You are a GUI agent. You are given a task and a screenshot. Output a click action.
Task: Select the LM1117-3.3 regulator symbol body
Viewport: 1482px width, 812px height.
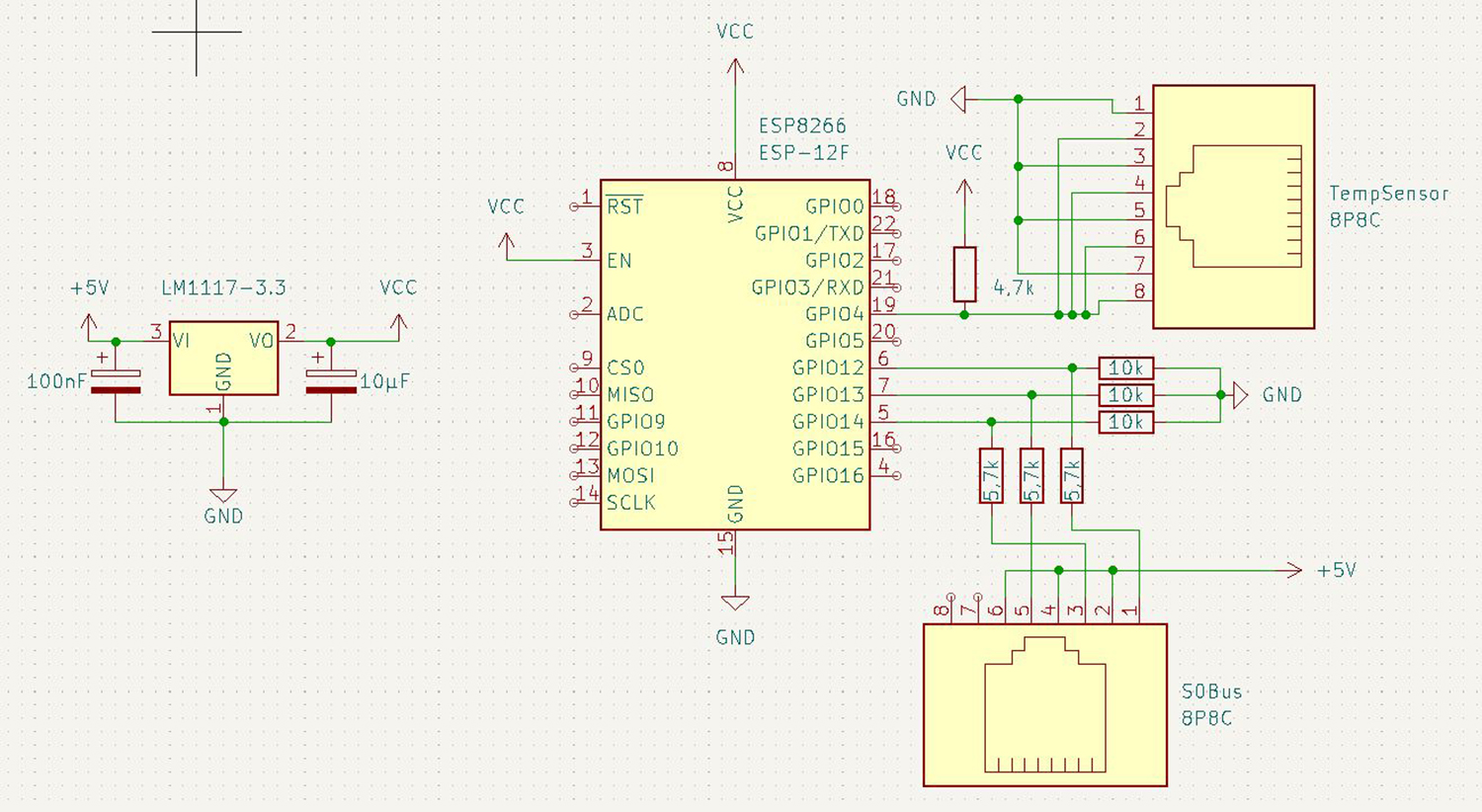coord(223,358)
